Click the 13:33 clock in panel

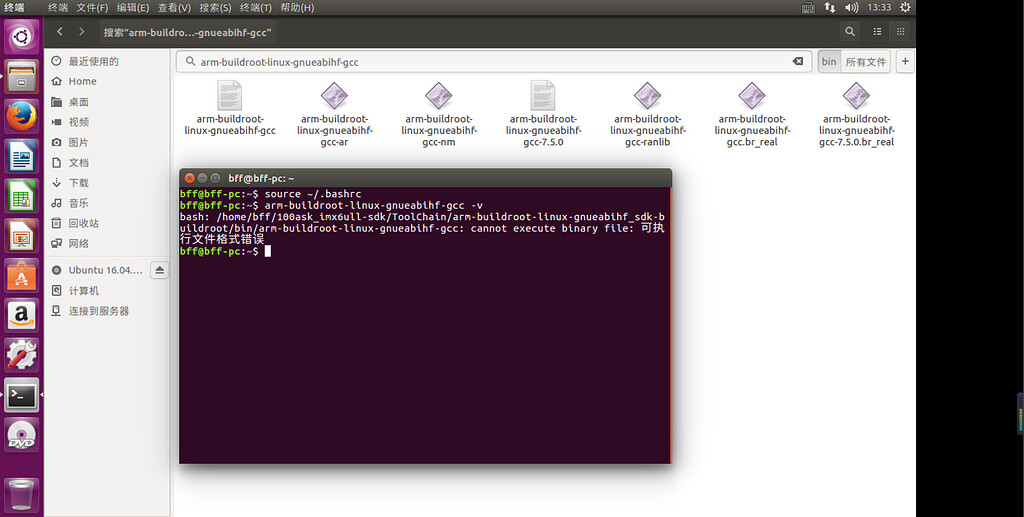879,7
